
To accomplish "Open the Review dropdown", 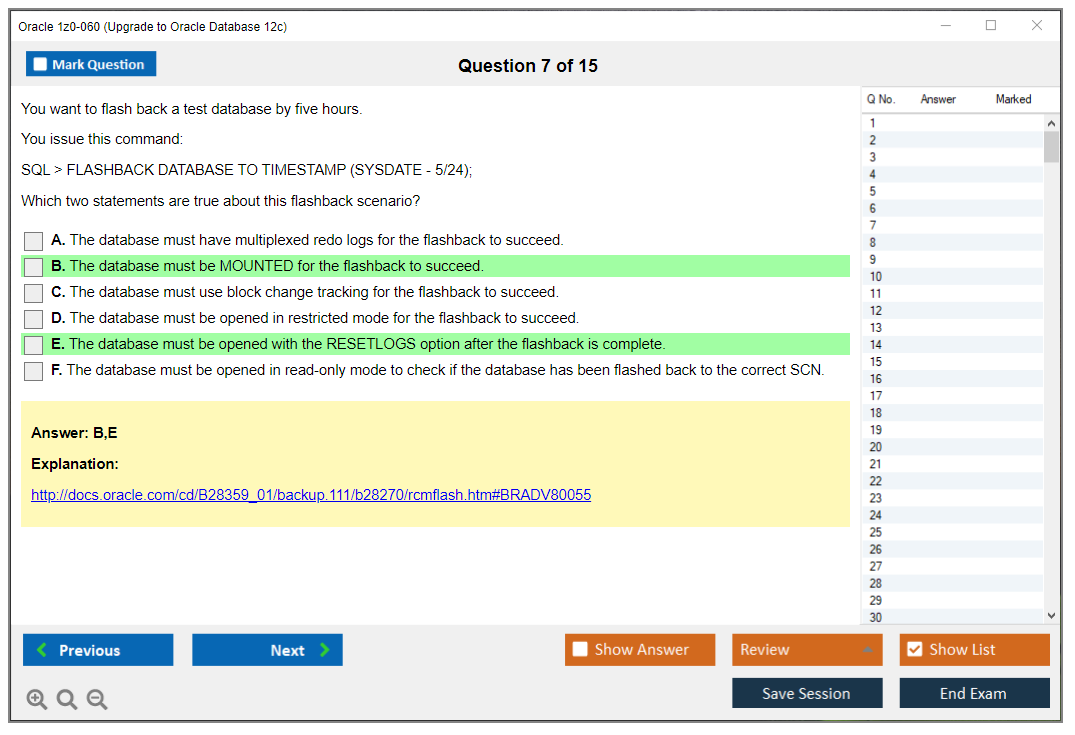I will click(x=807, y=649).
